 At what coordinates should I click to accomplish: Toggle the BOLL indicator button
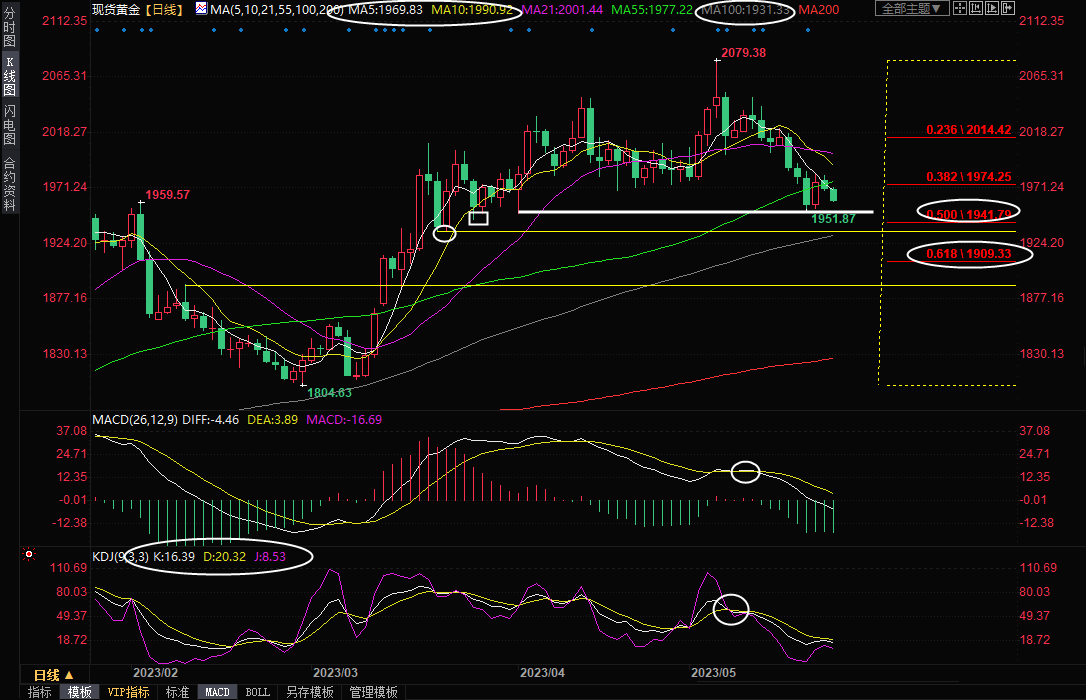[258, 692]
